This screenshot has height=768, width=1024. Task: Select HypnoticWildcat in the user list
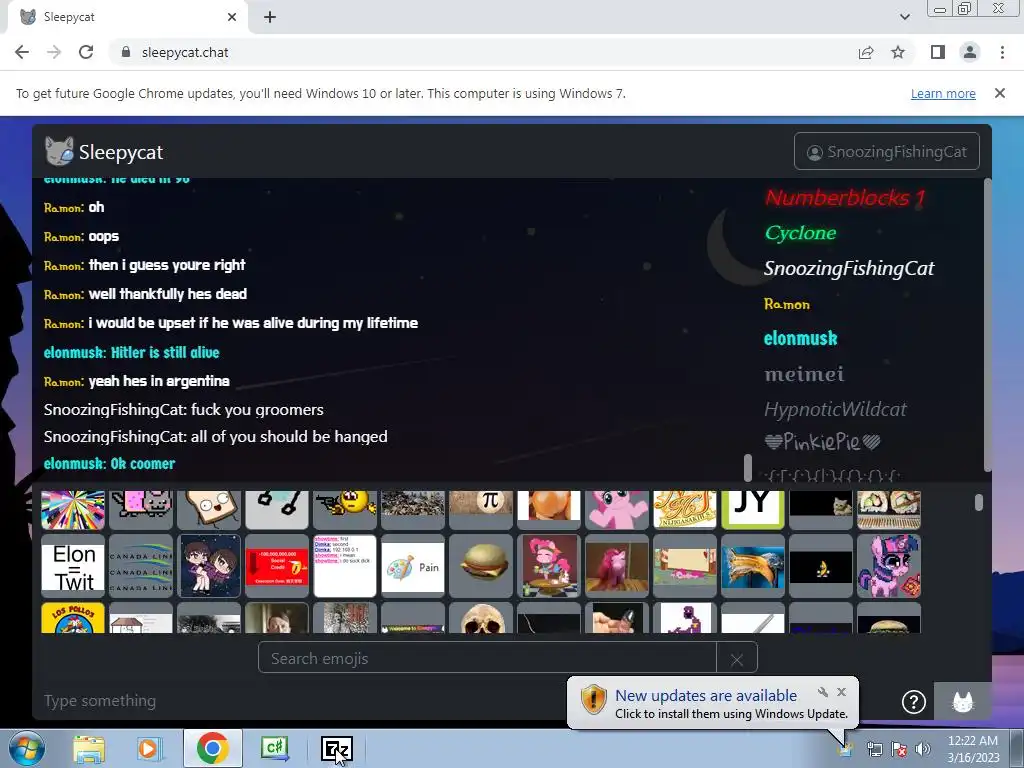[x=835, y=409]
